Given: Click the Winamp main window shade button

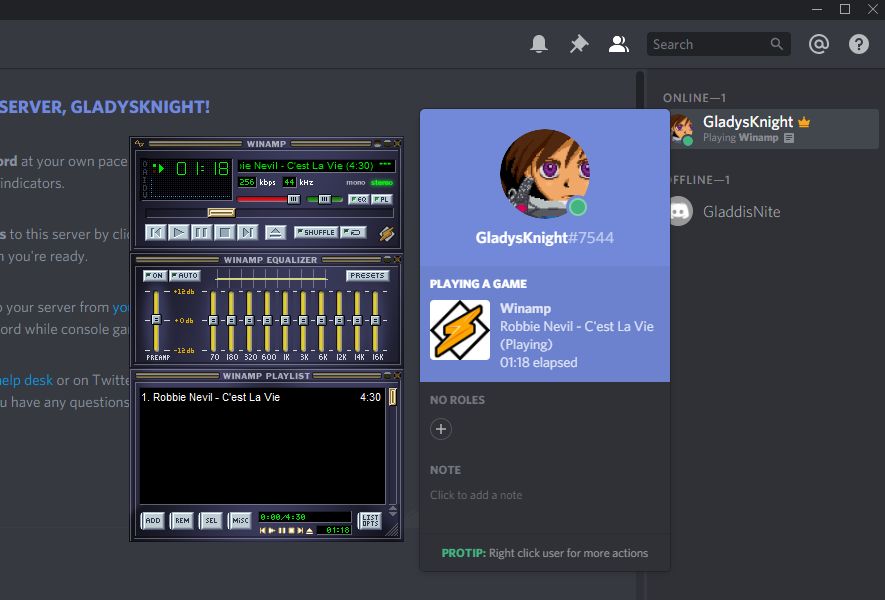Looking at the screenshot, I should coord(387,144).
